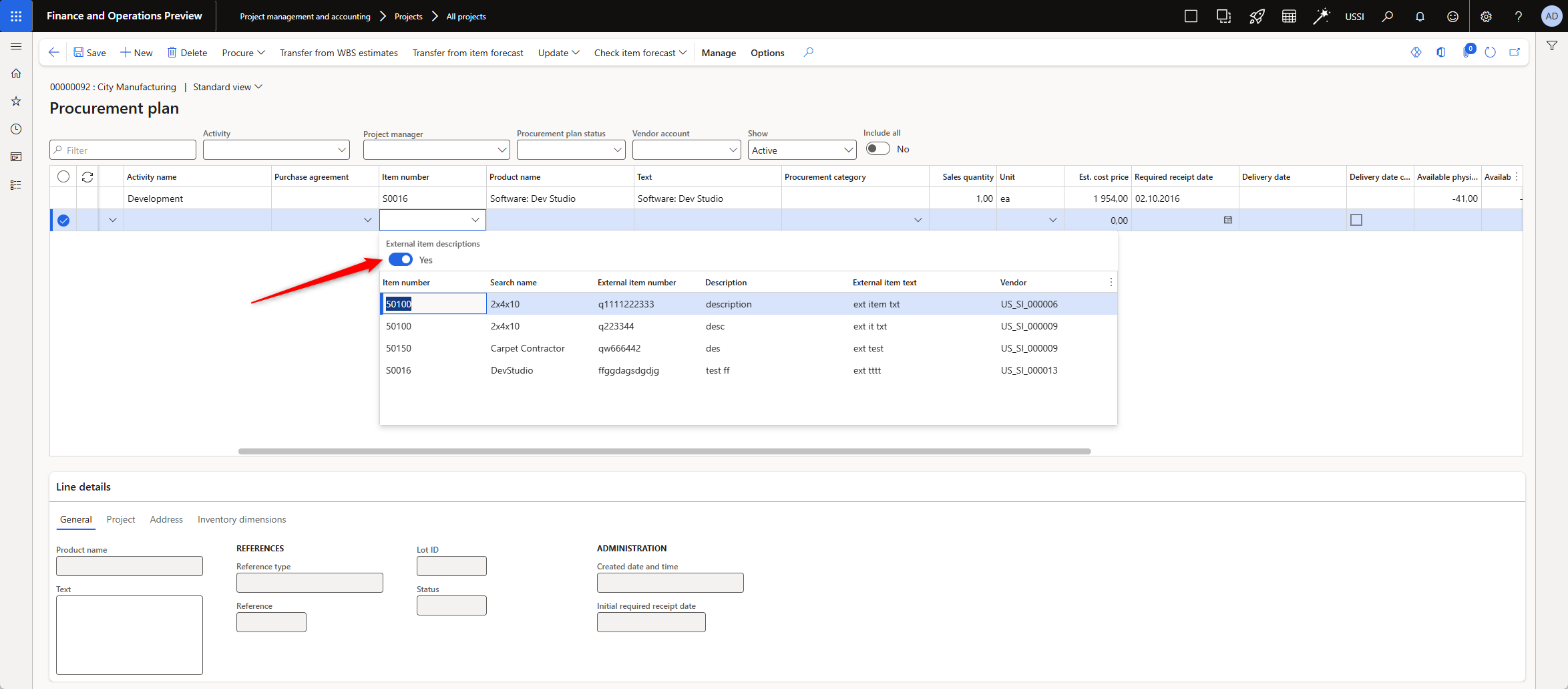Open Recent clock icon in sidebar
Screen dimensions: 1568x689
[16, 129]
